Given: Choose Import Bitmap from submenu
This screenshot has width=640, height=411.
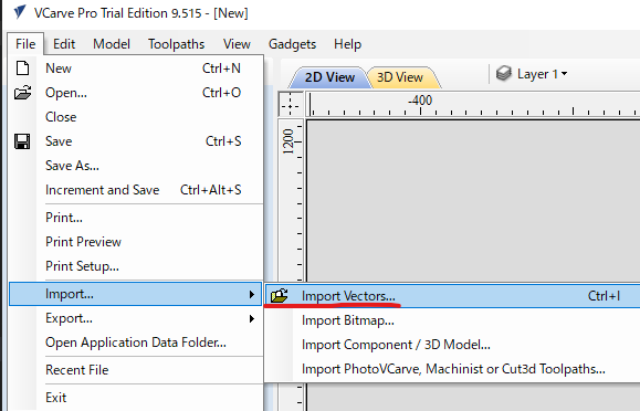Looking at the screenshot, I should pyautogui.click(x=348, y=321).
